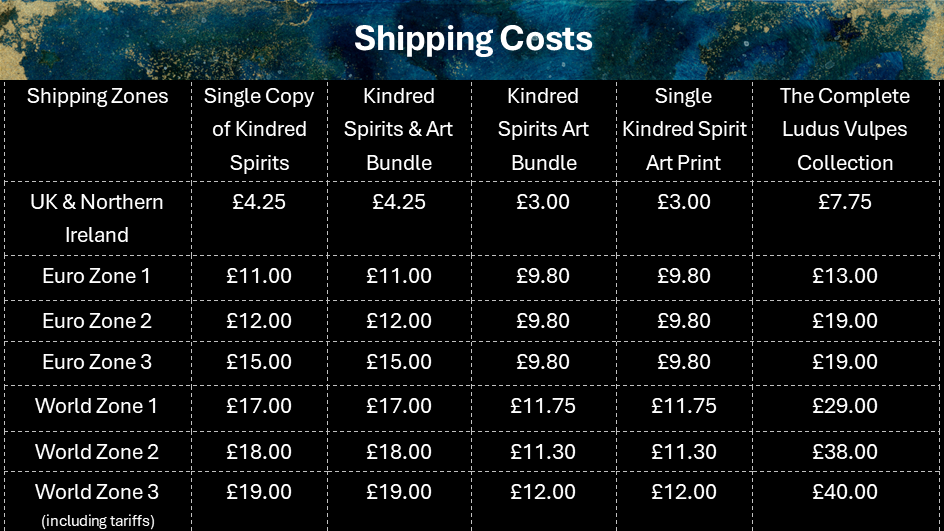Click the £29.00 World Zone 1 price
The height and width of the screenshot is (531, 944).
[845, 406]
